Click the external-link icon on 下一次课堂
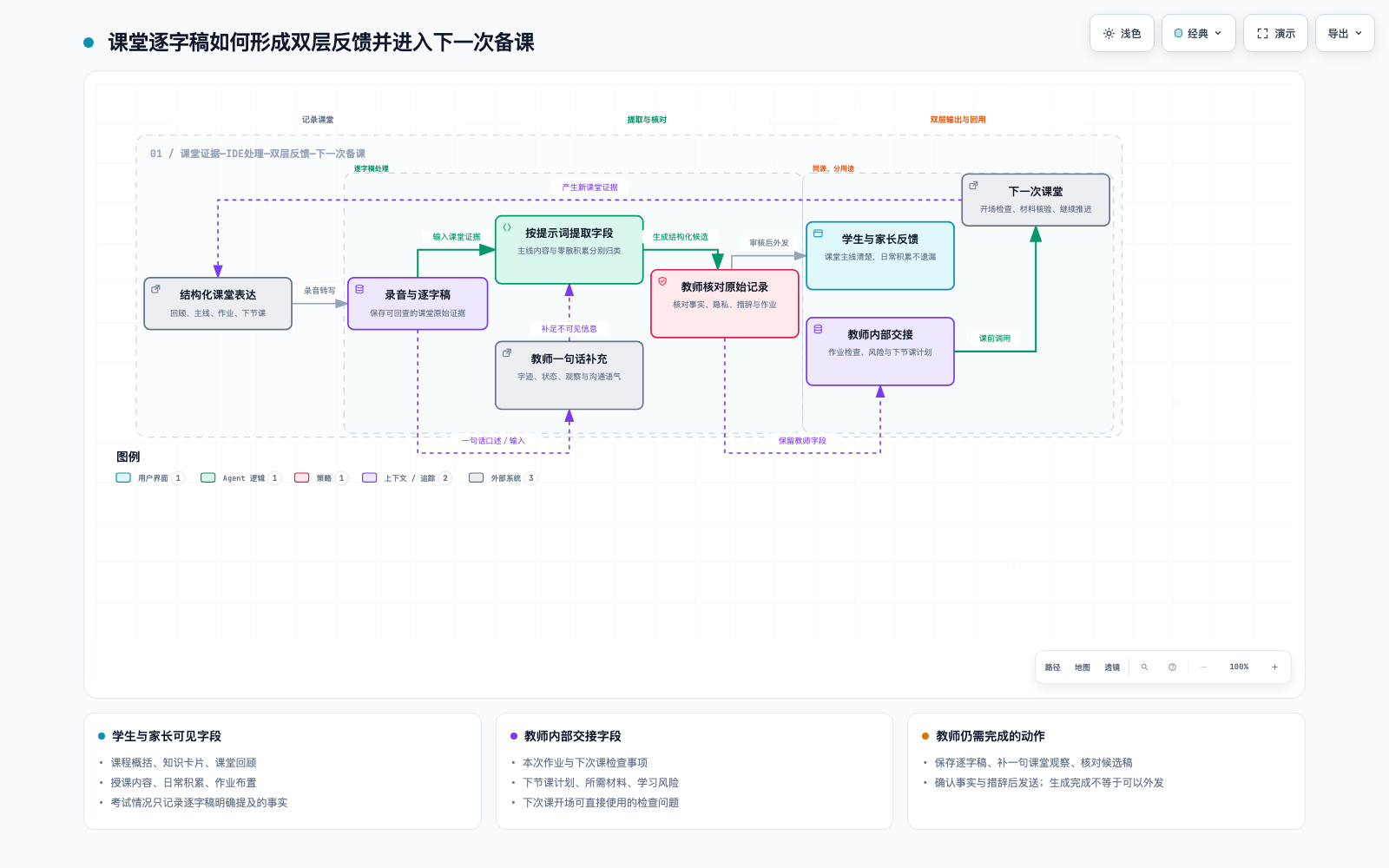This screenshot has width=1389, height=868. coord(974,186)
